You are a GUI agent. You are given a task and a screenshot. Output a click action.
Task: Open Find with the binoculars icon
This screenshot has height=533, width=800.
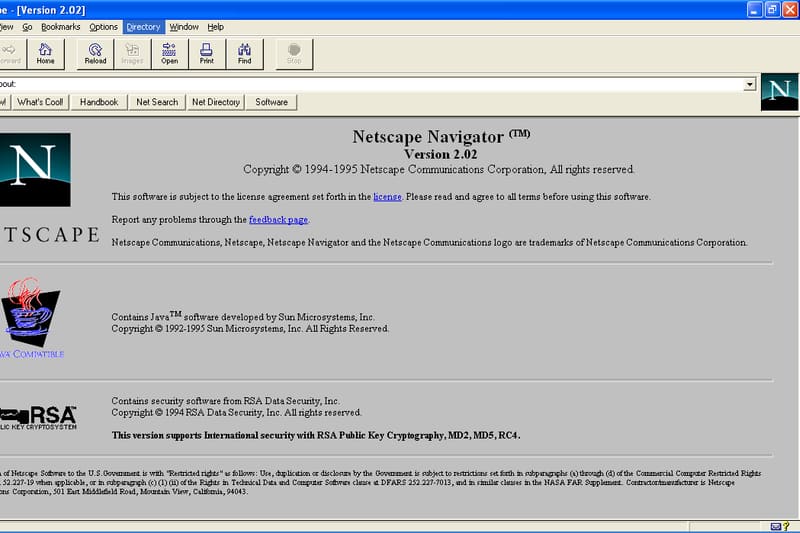click(x=244, y=54)
